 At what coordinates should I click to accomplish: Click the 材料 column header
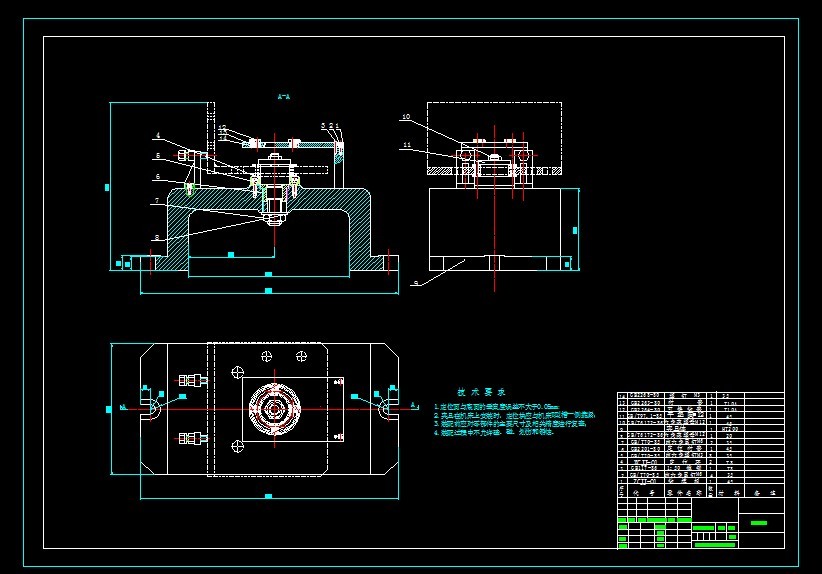[727, 492]
